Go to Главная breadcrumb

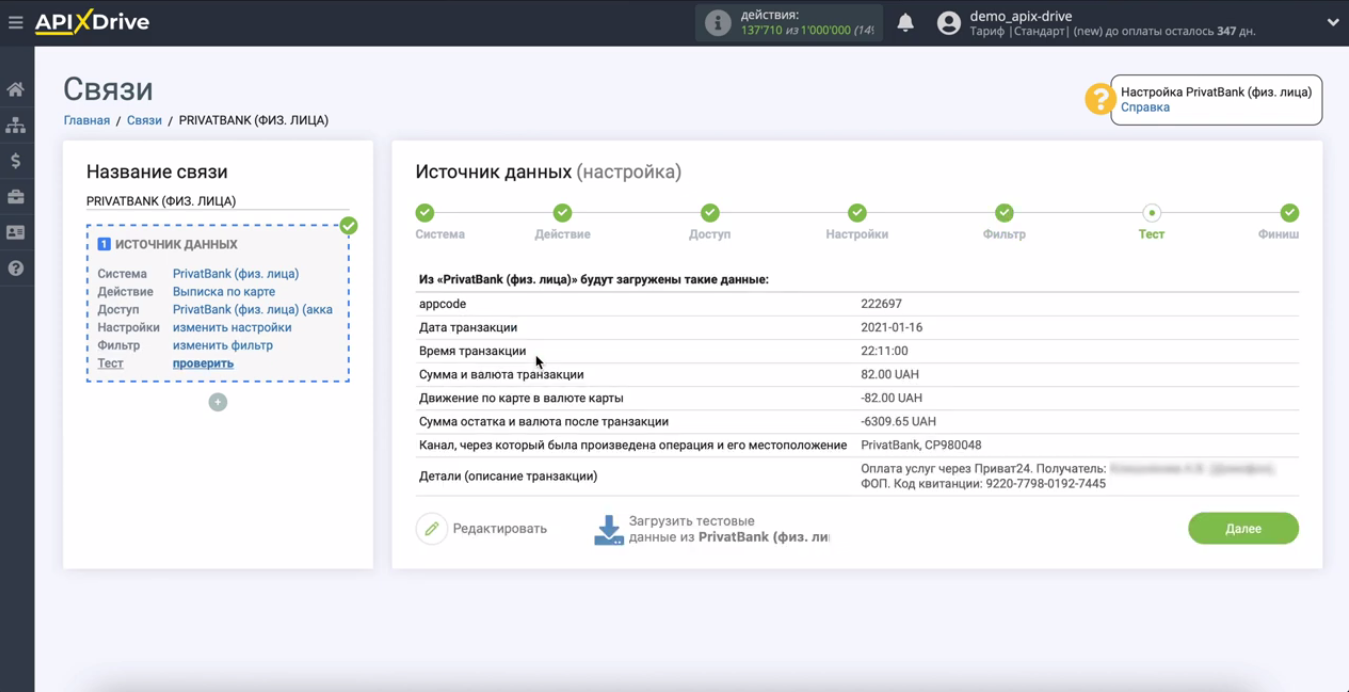(x=87, y=120)
